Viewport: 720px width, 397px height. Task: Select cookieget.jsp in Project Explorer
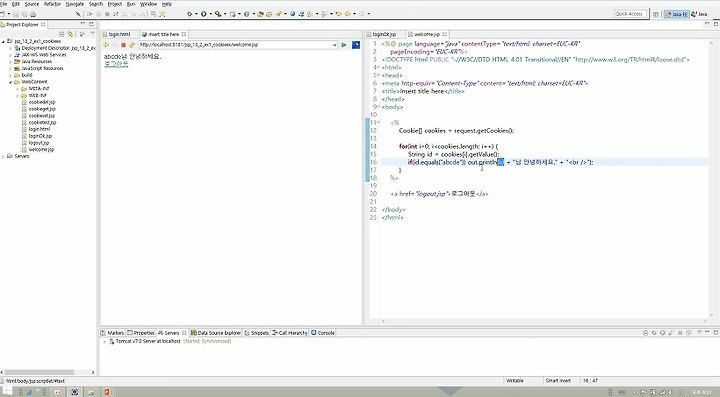(x=41, y=109)
